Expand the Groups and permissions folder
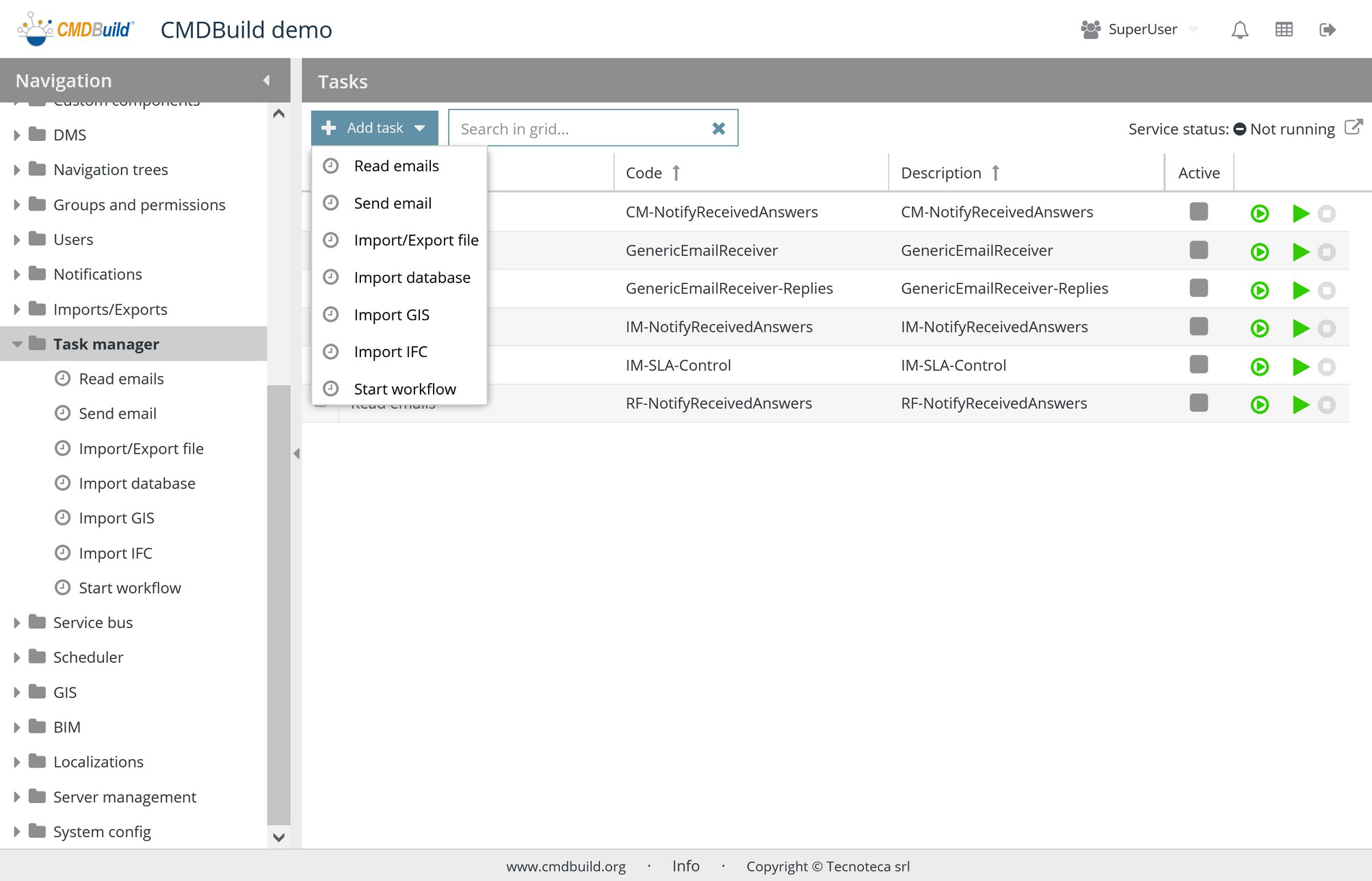Screen dimensions: 1372x881 click(17, 205)
